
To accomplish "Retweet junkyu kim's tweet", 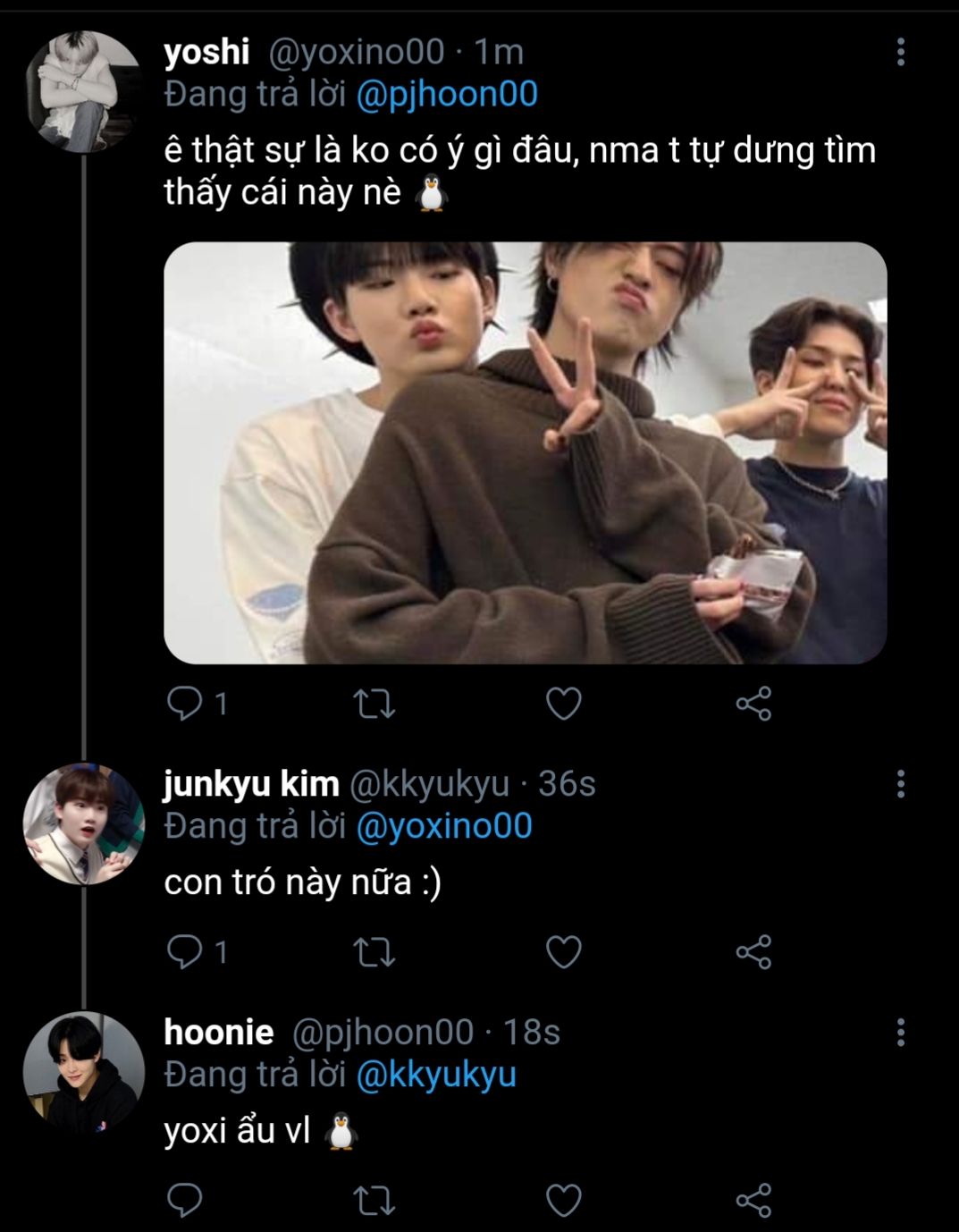I will click(x=374, y=952).
